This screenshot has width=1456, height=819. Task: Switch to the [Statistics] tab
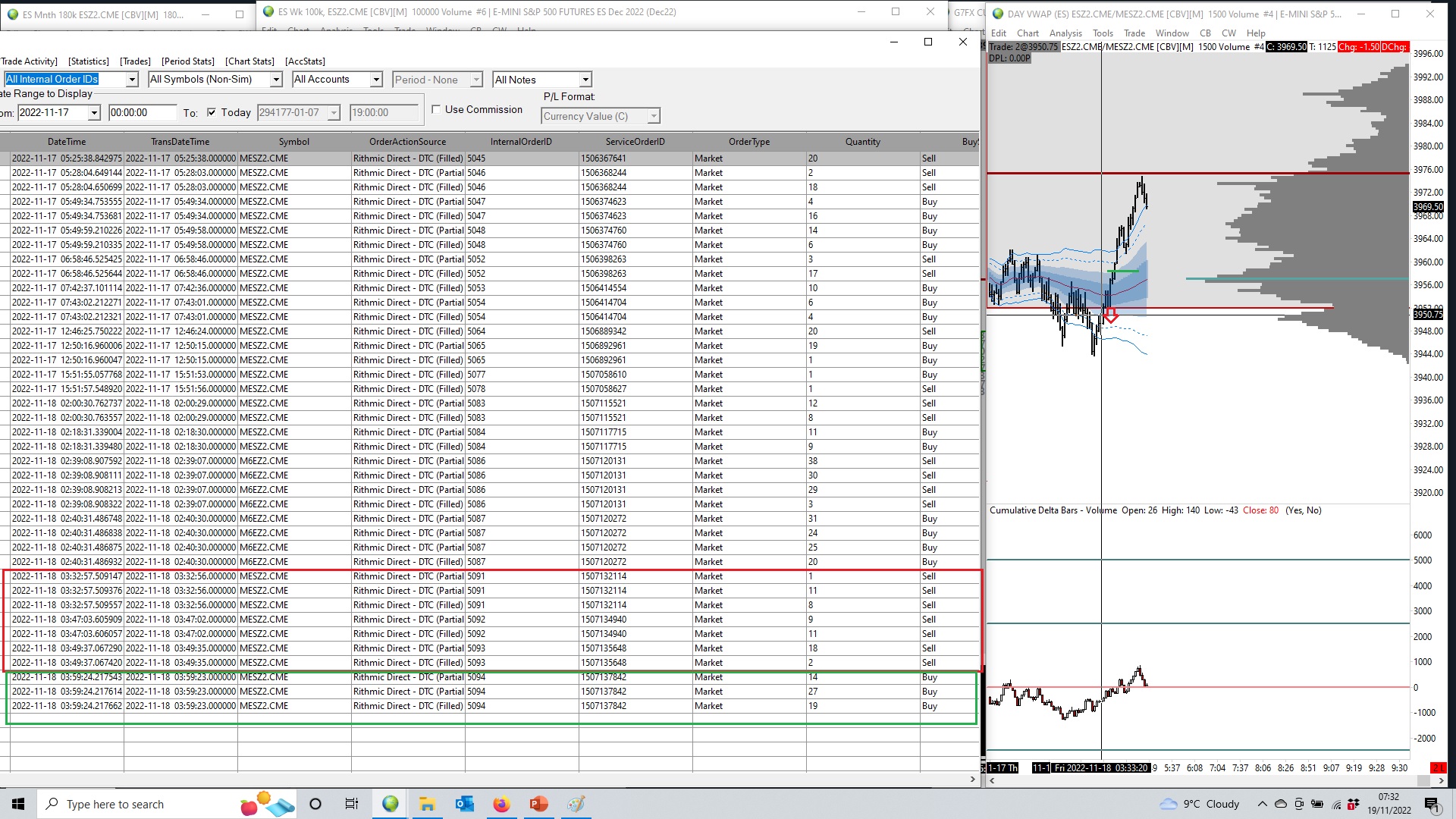point(88,61)
